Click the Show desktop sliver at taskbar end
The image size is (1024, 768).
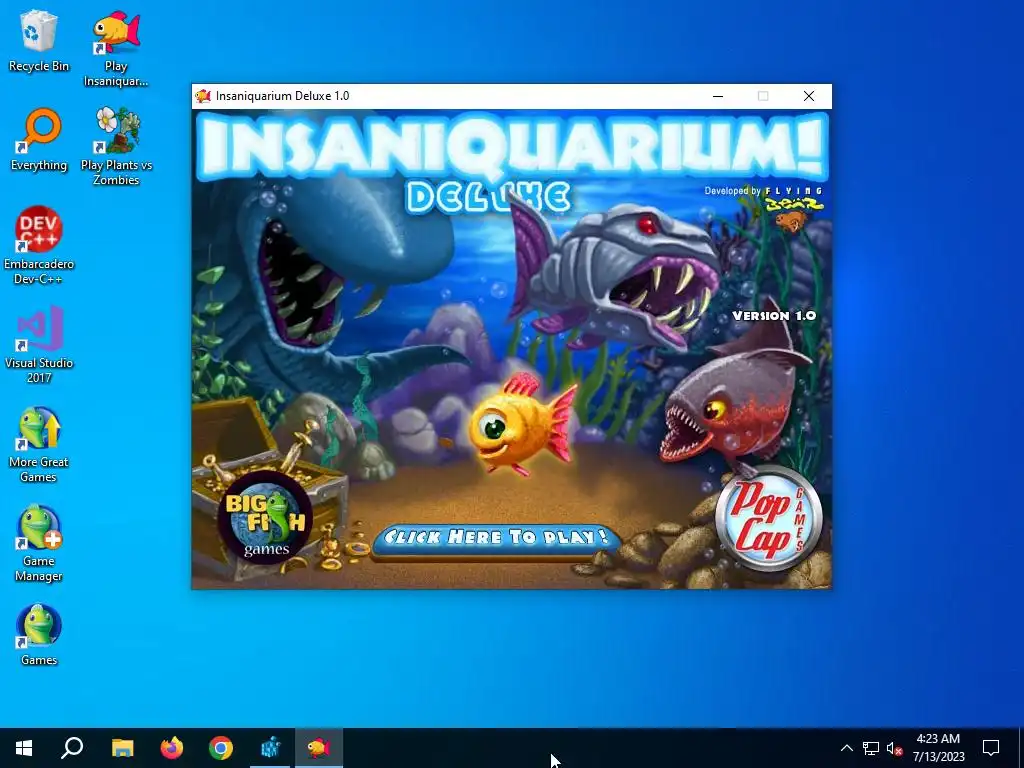click(x=1021, y=748)
